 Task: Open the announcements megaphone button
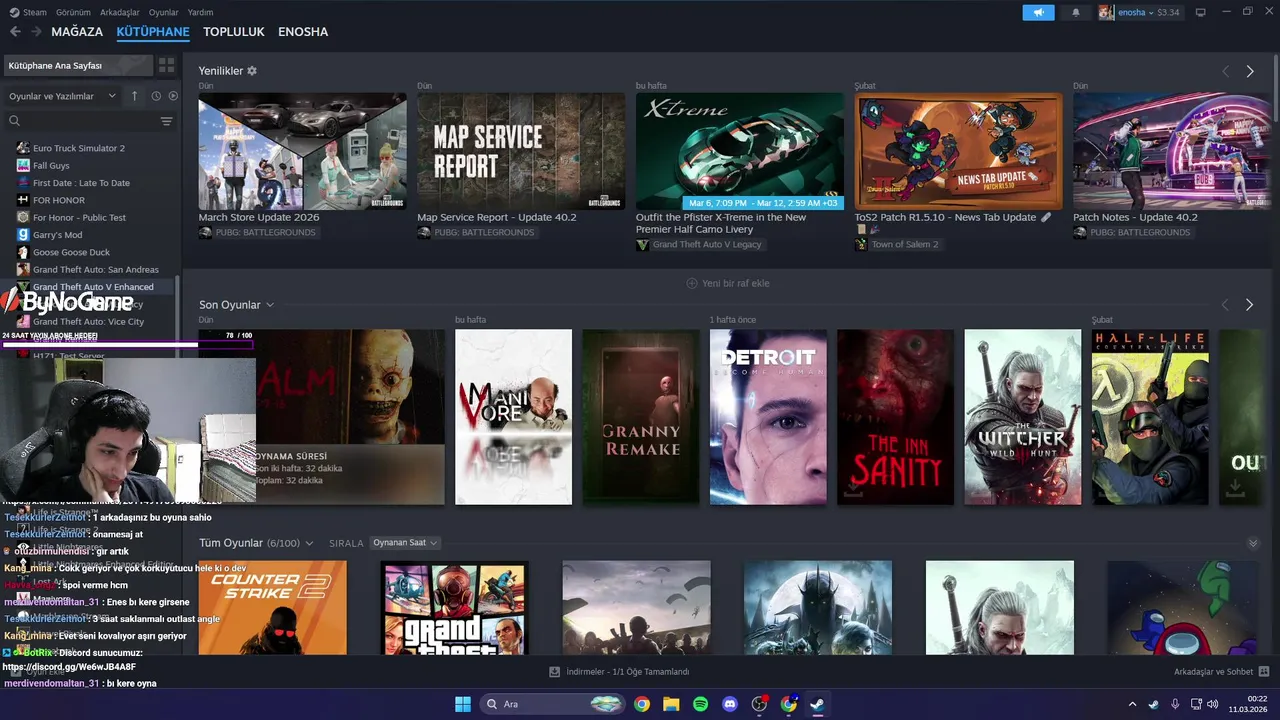pyautogui.click(x=1038, y=12)
